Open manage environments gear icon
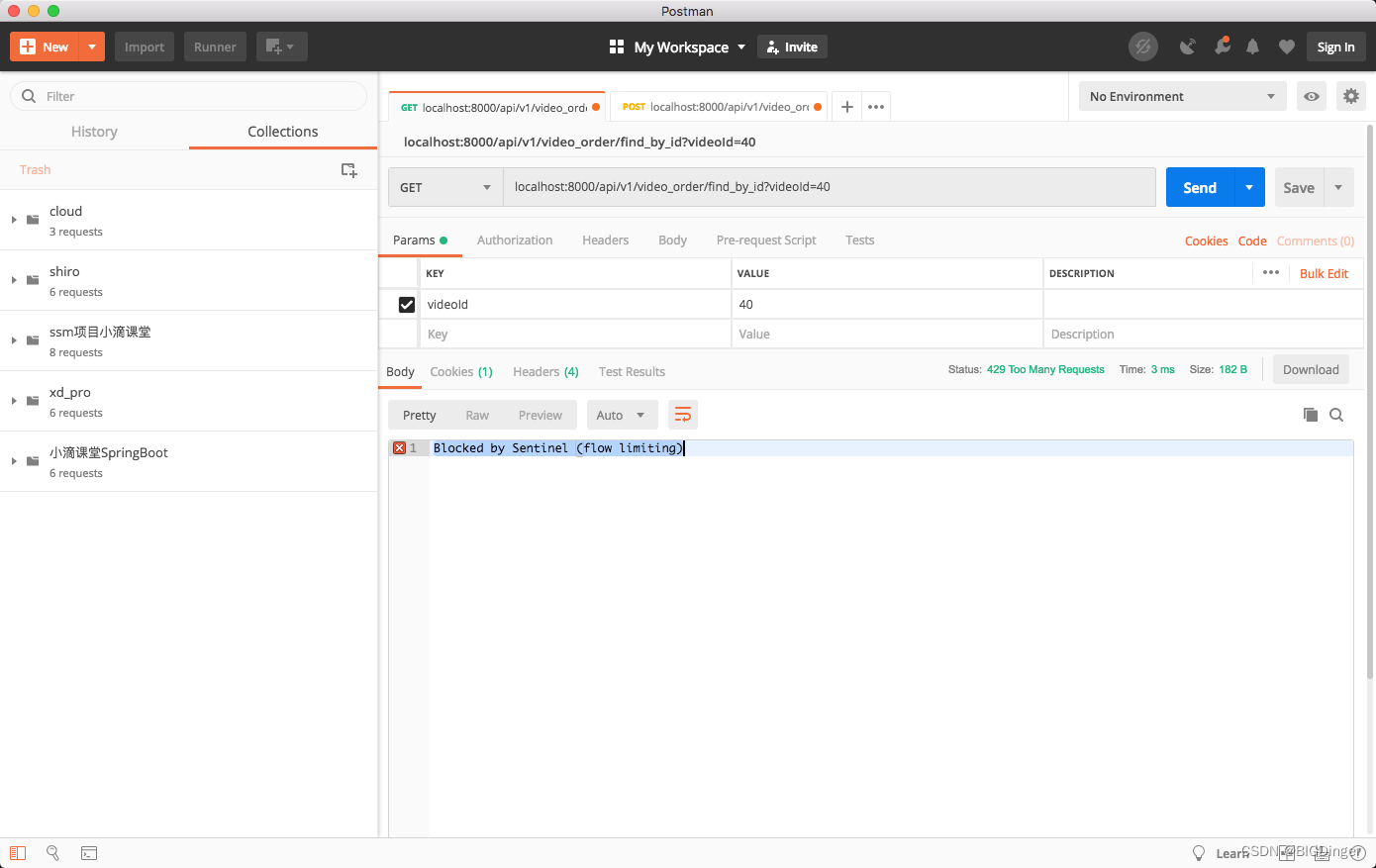This screenshot has height=868, width=1376. [x=1351, y=96]
